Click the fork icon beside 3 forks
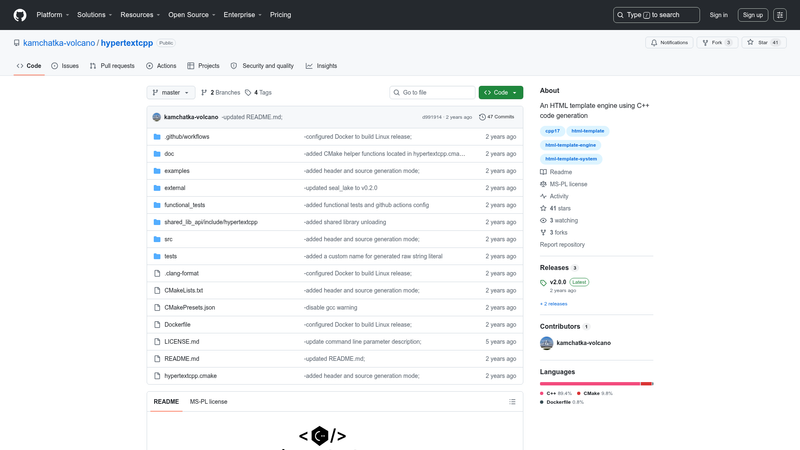 point(543,233)
